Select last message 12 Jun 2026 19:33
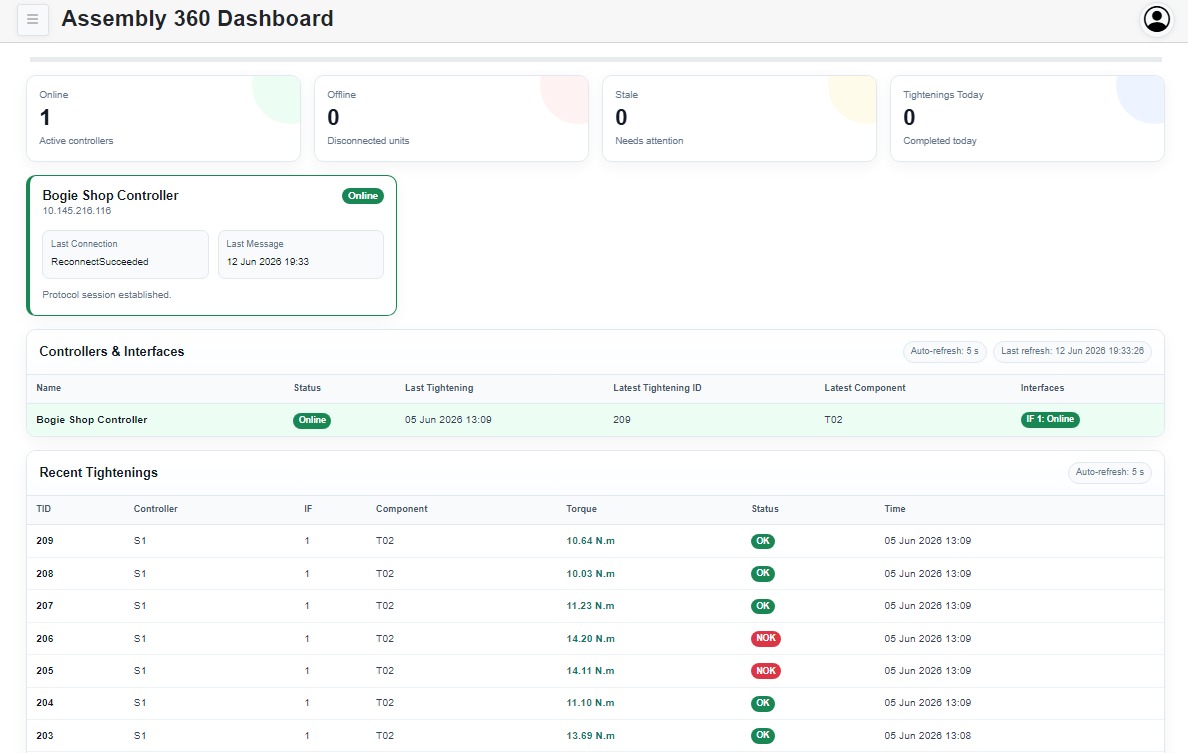Image resolution: width=1188 pixels, height=753 pixels. (267, 262)
